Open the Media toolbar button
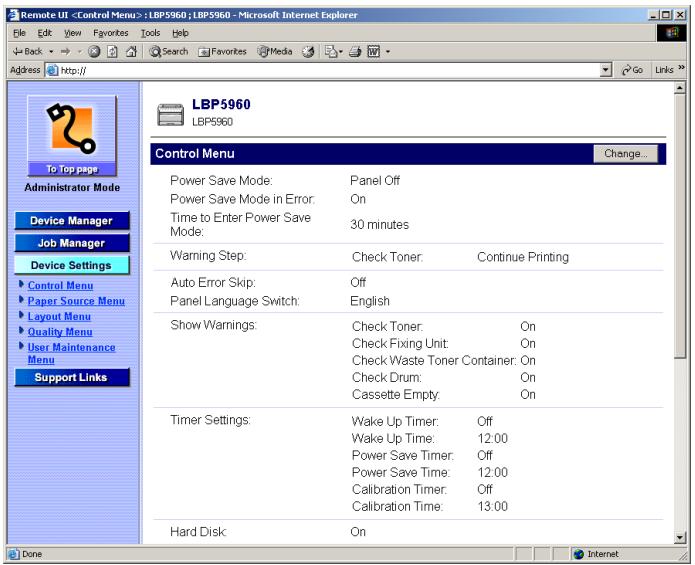 pos(275,51)
